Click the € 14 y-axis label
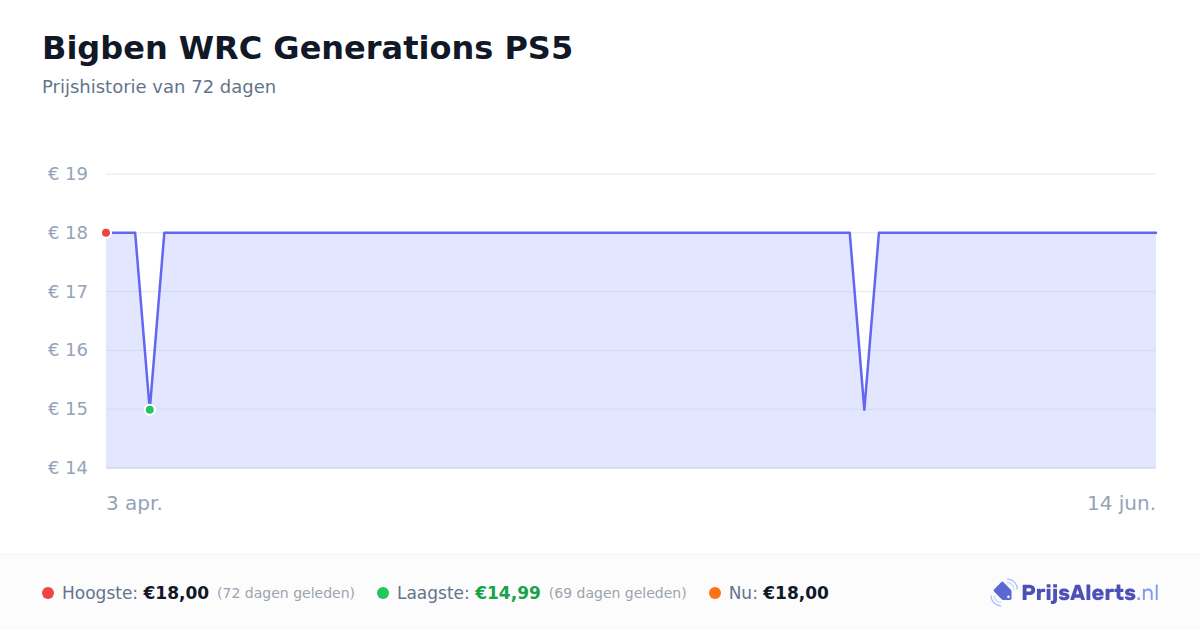The image size is (1200, 630). [x=68, y=468]
